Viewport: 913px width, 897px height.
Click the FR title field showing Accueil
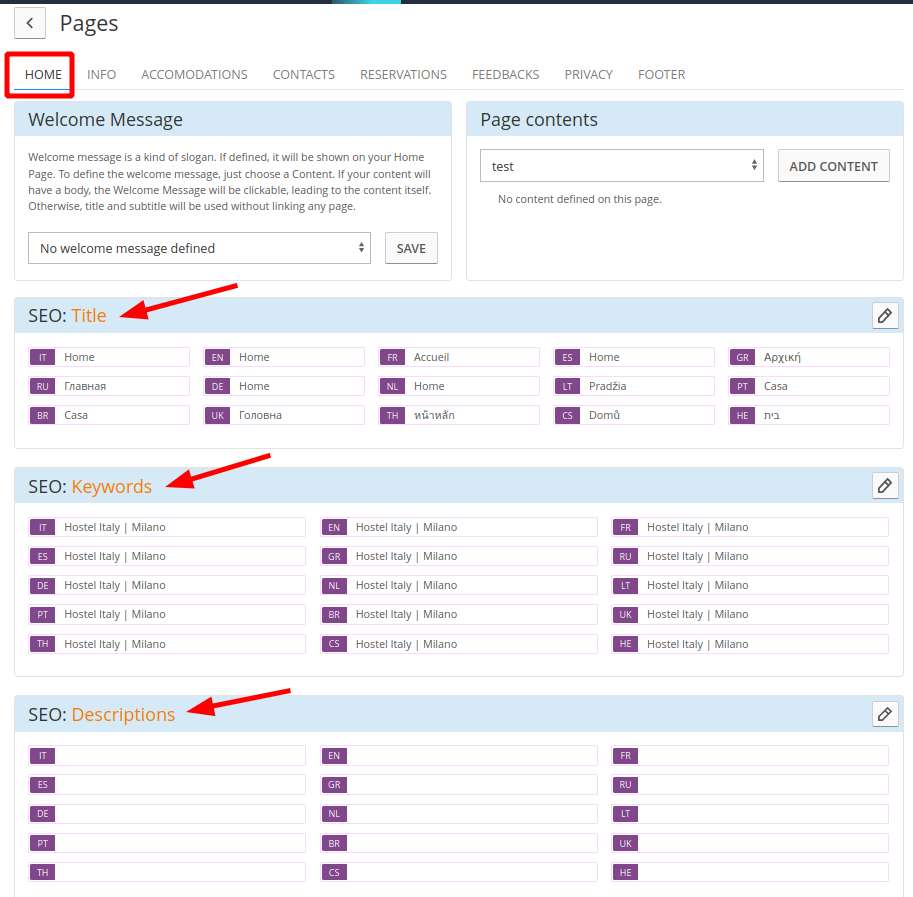(x=473, y=357)
